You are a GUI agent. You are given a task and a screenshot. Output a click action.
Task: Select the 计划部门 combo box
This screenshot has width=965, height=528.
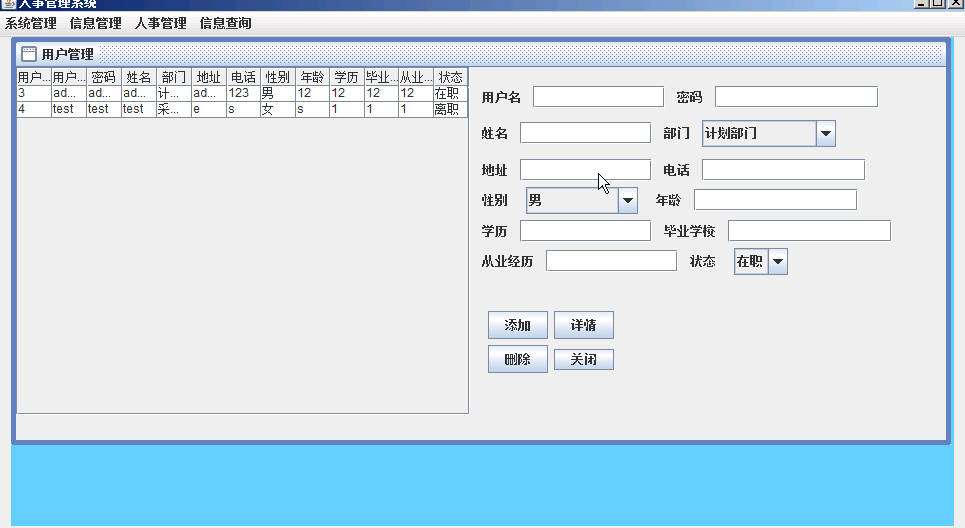[769, 134]
